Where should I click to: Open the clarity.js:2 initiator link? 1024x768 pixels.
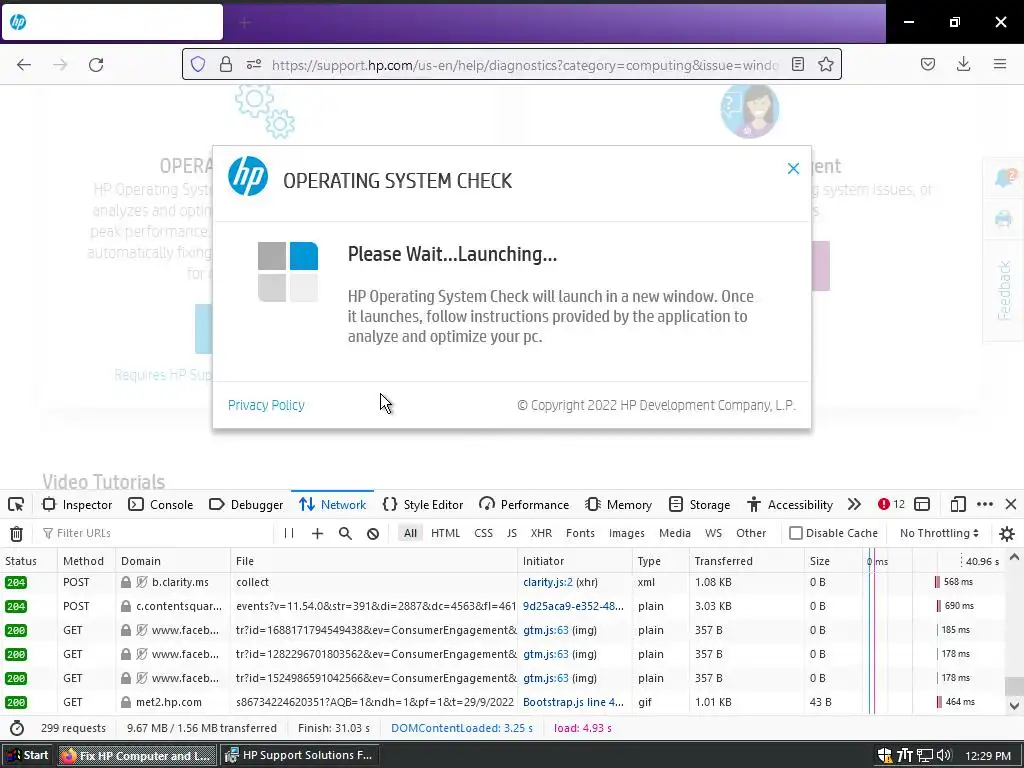[x=548, y=582]
